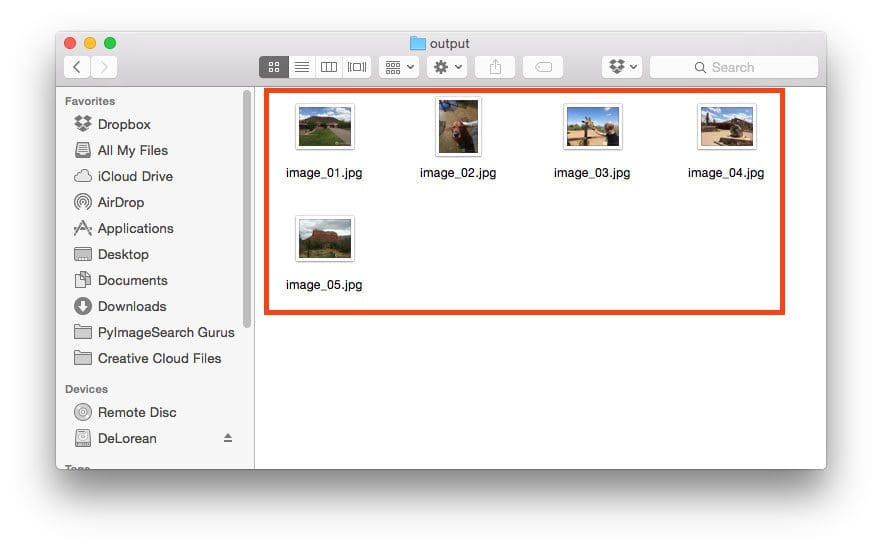Image resolution: width=882 pixels, height=549 pixels.
Task: Click the Documents sidebar icon
Action: point(83,280)
